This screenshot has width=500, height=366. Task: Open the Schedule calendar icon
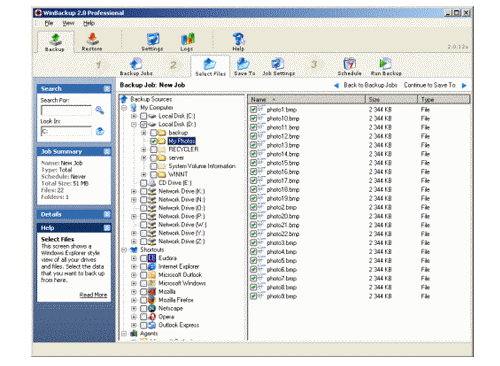pyautogui.click(x=350, y=63)
